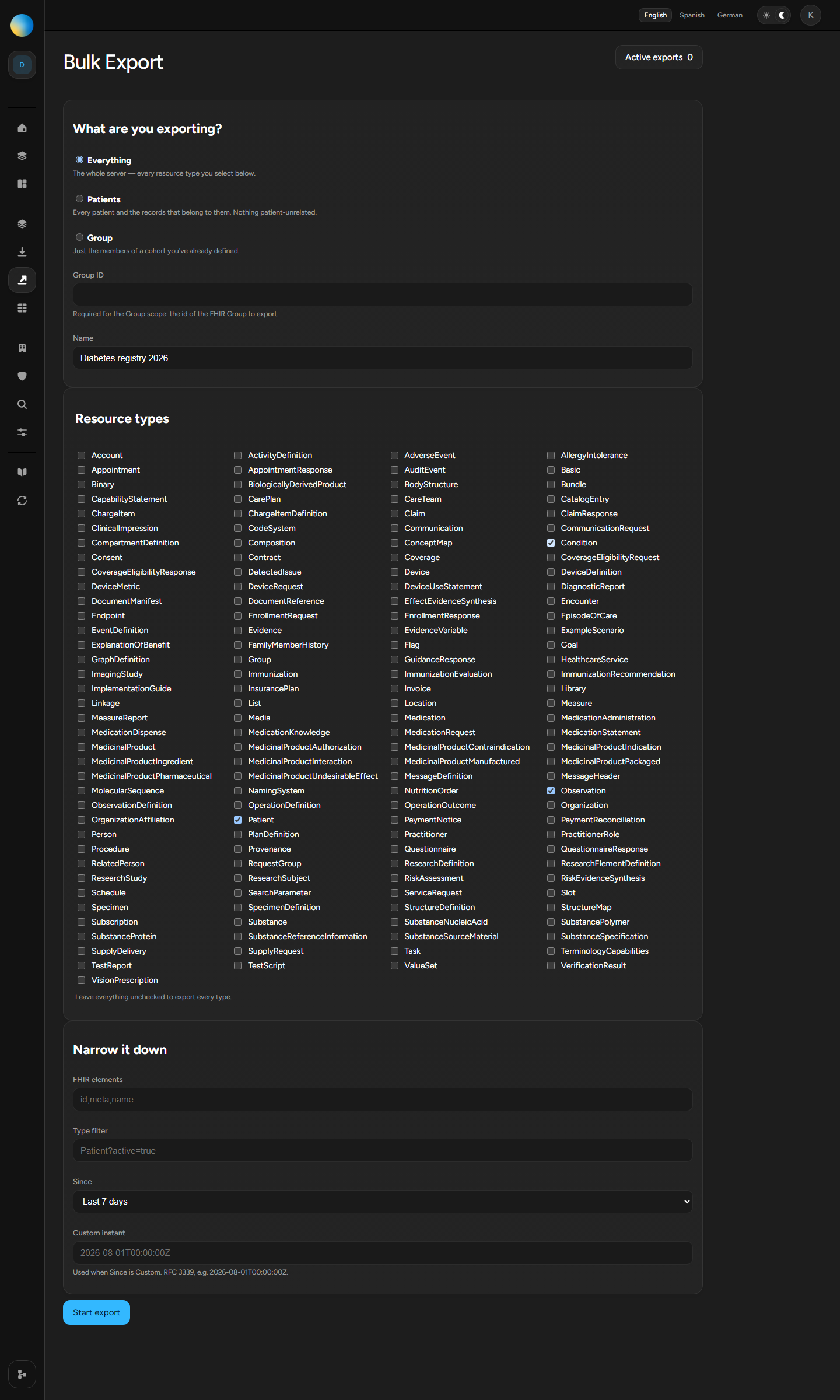840x1400 pixels.
Task: Tick the CarePlan checkbox
Action: point(238,499)
